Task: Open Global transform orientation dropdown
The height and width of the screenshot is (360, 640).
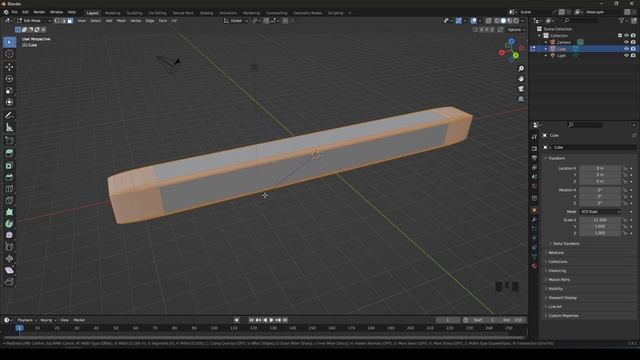Action: [x=236, y=20]
